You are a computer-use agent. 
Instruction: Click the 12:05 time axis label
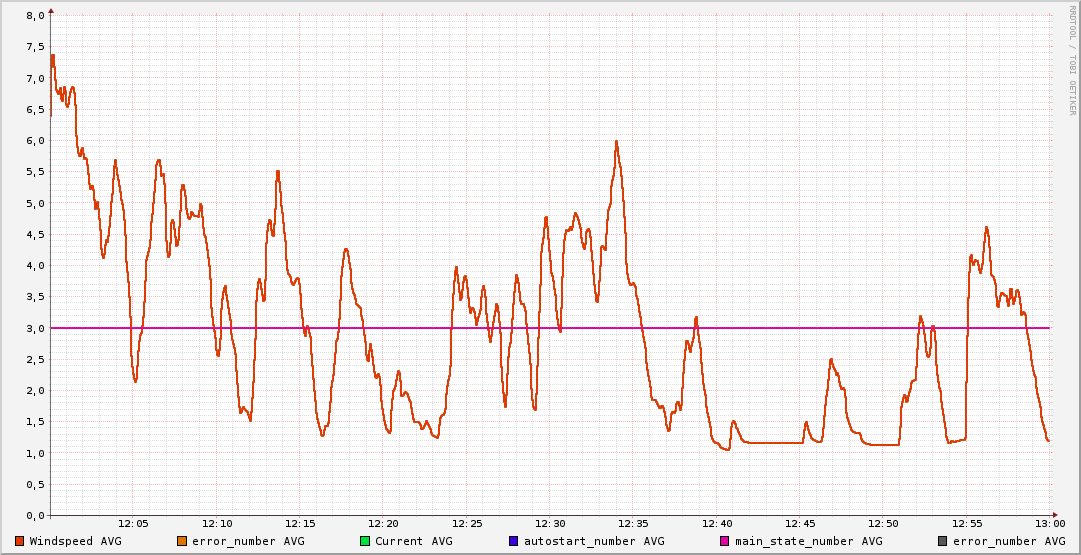pos(134,524)
